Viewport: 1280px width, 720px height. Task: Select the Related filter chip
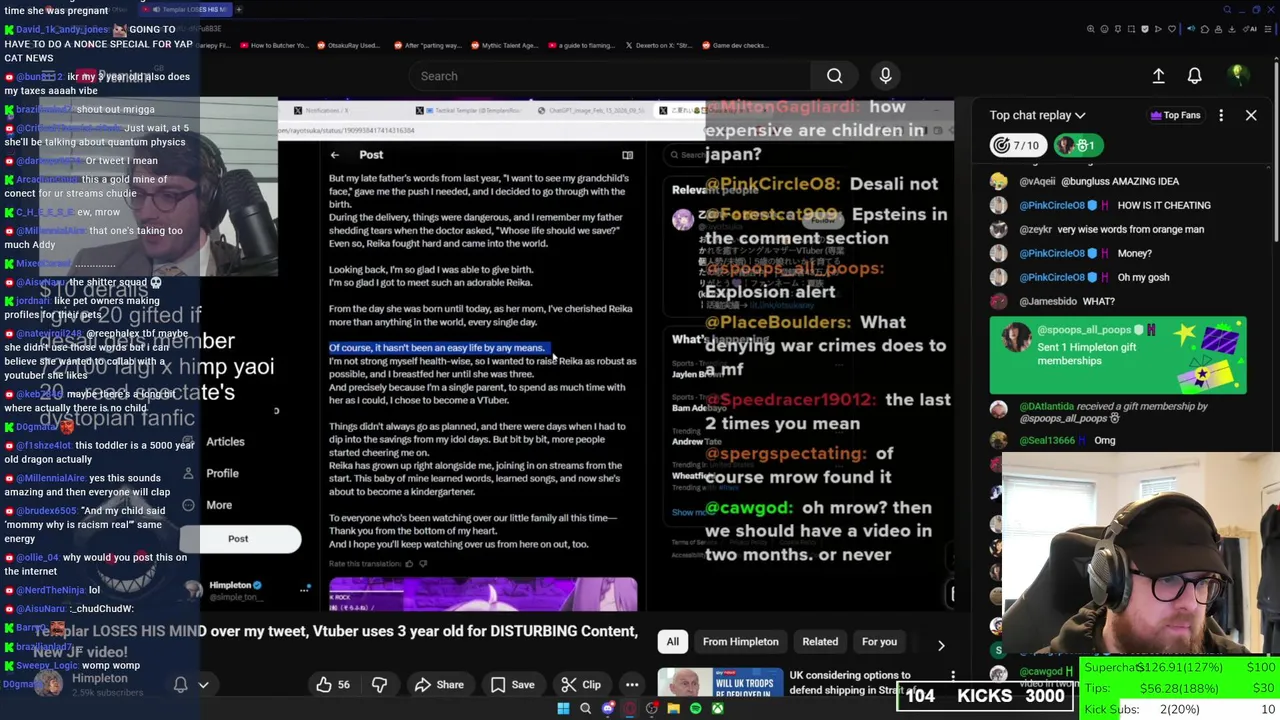coord(820,642)
